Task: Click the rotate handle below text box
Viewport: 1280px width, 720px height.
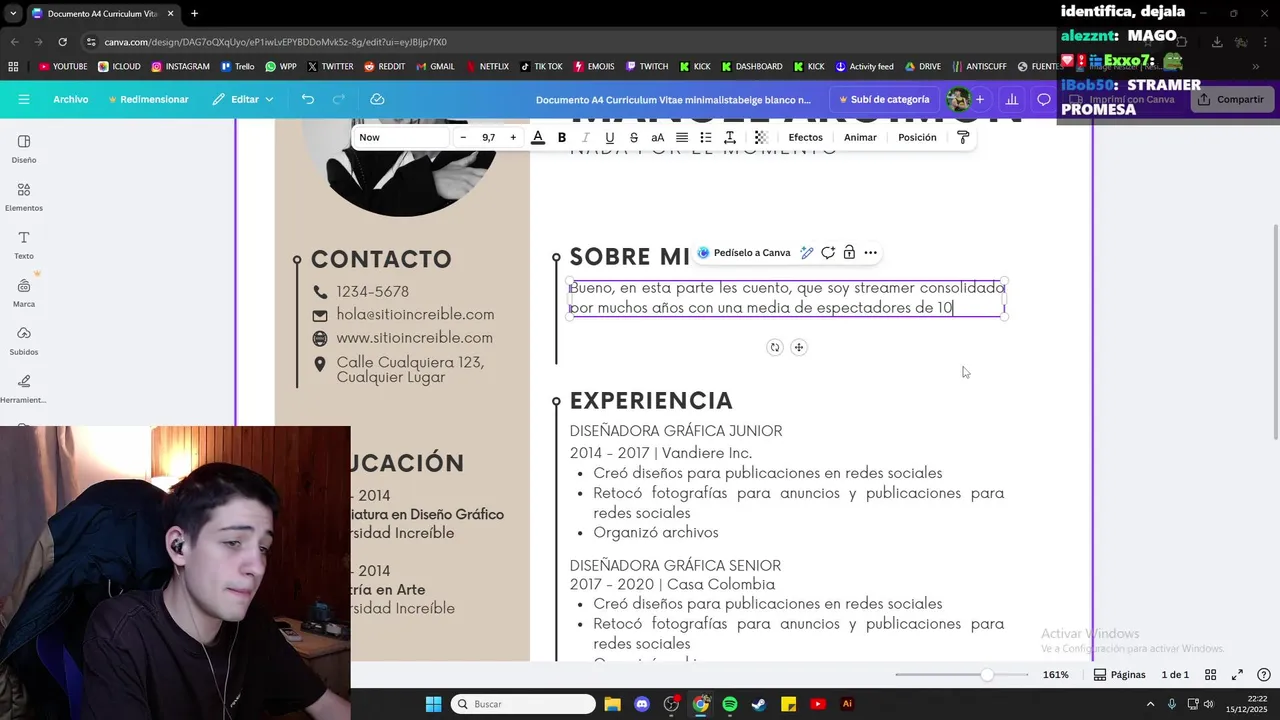Action: pos(774,347)
